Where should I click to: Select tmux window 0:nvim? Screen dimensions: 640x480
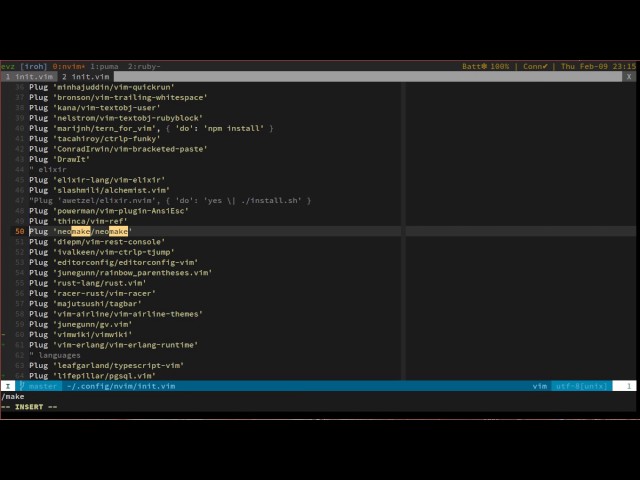[x=69, y=66]
